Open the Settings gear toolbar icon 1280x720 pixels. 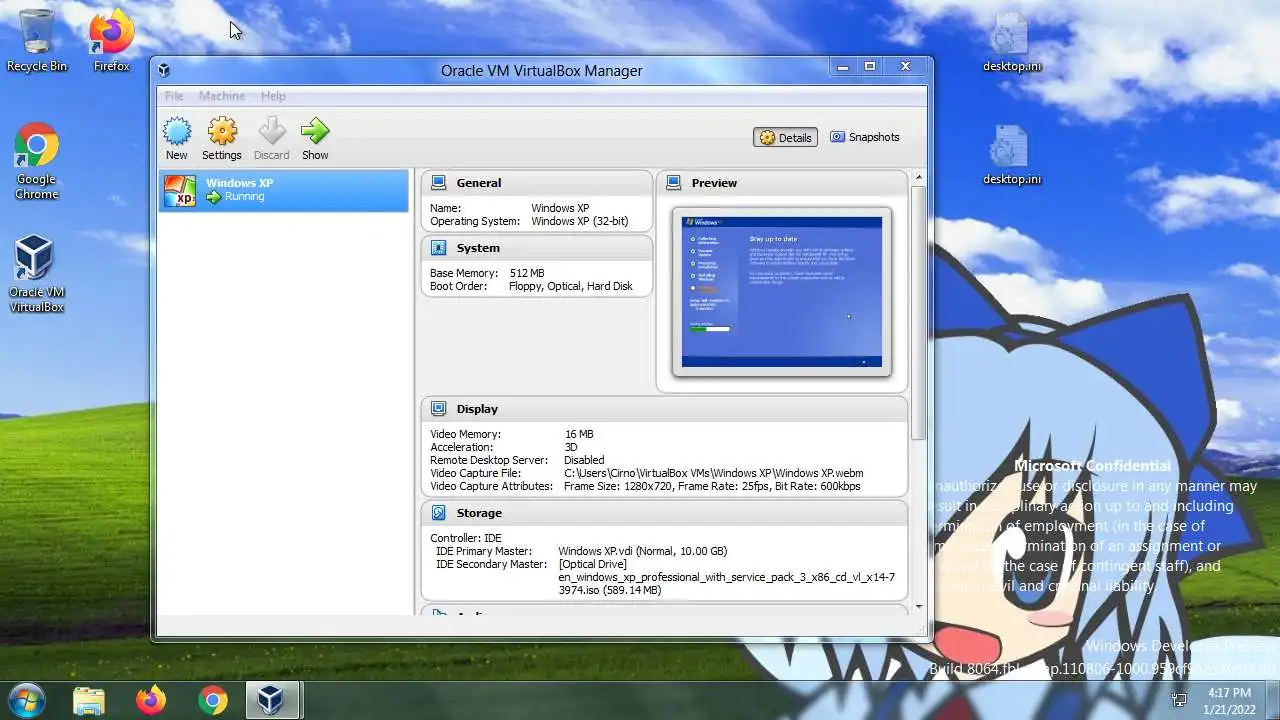222,131
